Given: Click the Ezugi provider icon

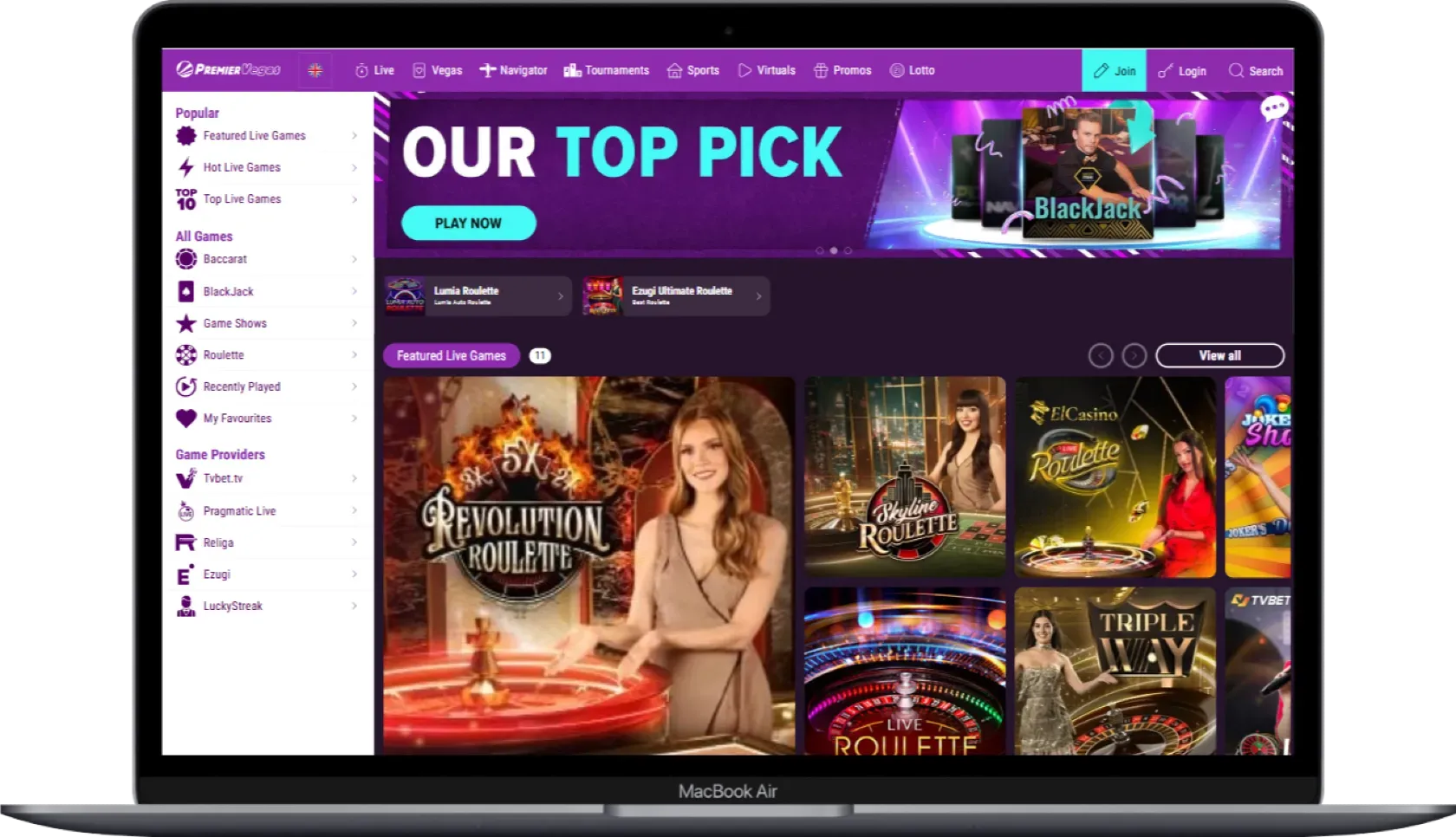Looking at the screenshot, I should [x=185, y=574].
